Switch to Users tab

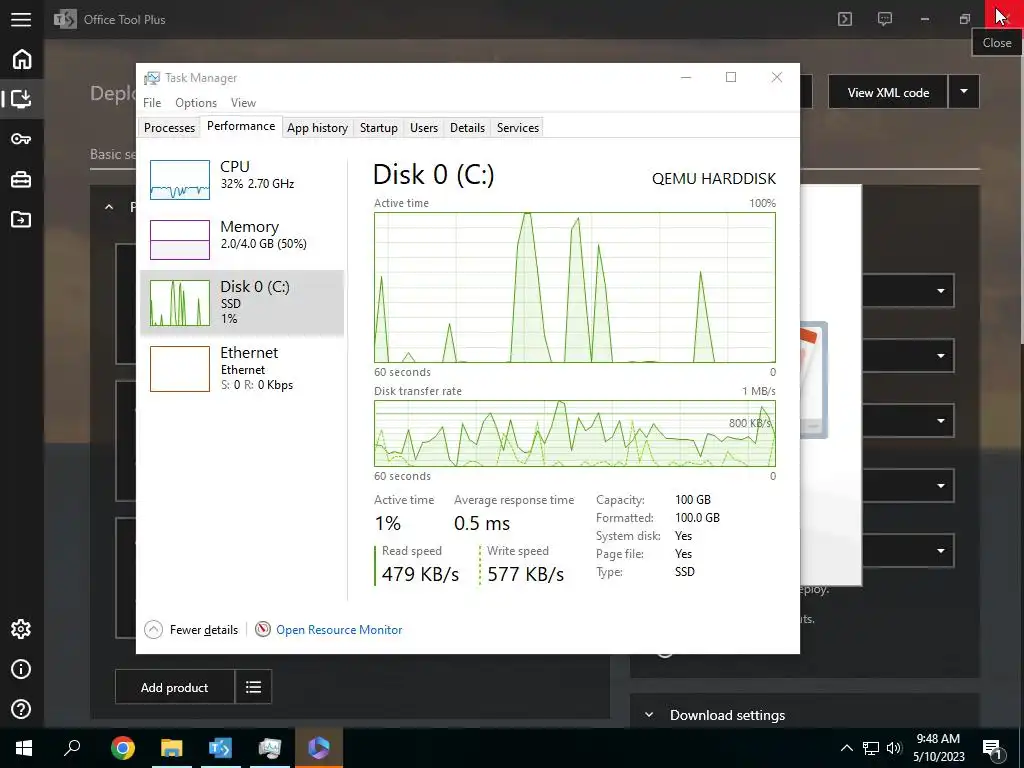pyautogui.click(x=424, y=127)
